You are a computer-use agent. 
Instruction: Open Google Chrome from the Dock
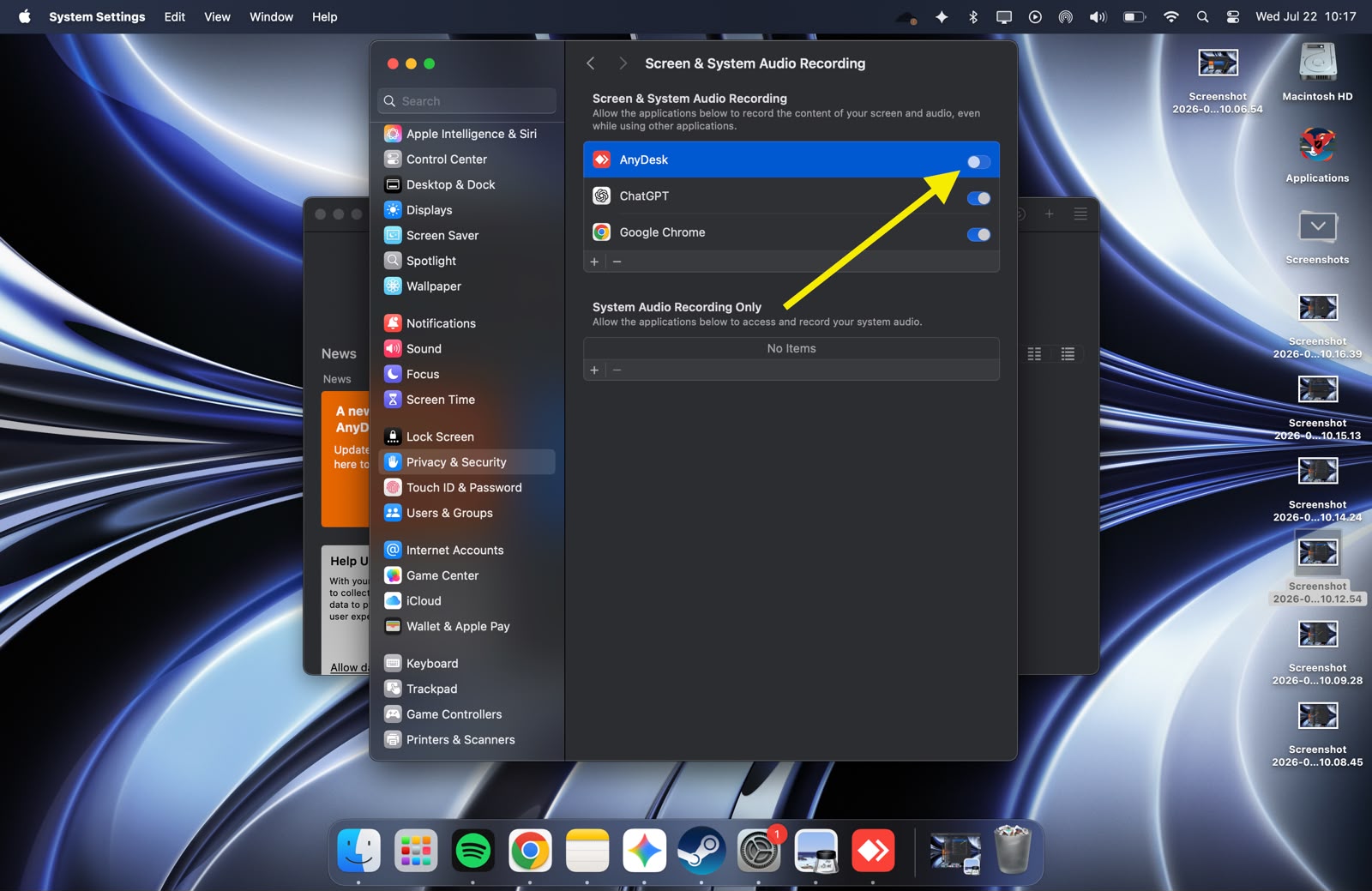click(x=530, y=851)
